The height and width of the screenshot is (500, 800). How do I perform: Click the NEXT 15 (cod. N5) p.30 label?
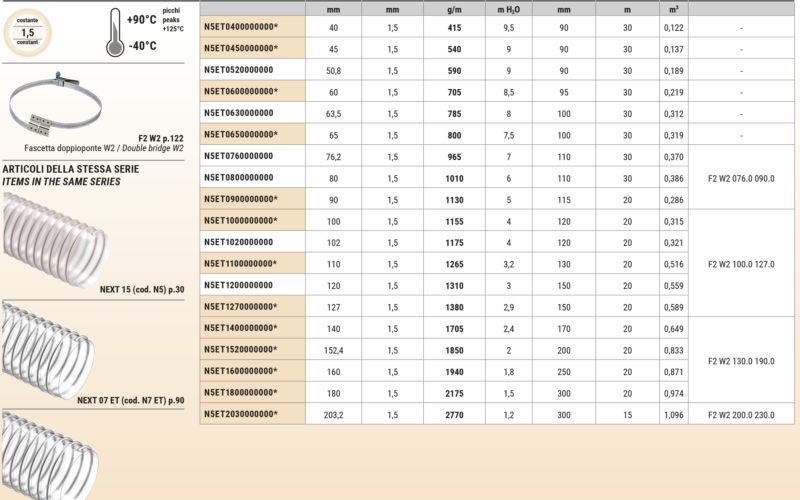pyautogui.click(x=141, y=289)
